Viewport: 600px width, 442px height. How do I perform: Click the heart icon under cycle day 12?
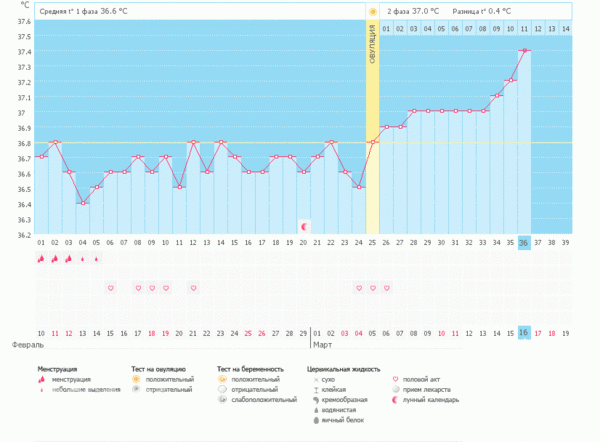point(194,288)
